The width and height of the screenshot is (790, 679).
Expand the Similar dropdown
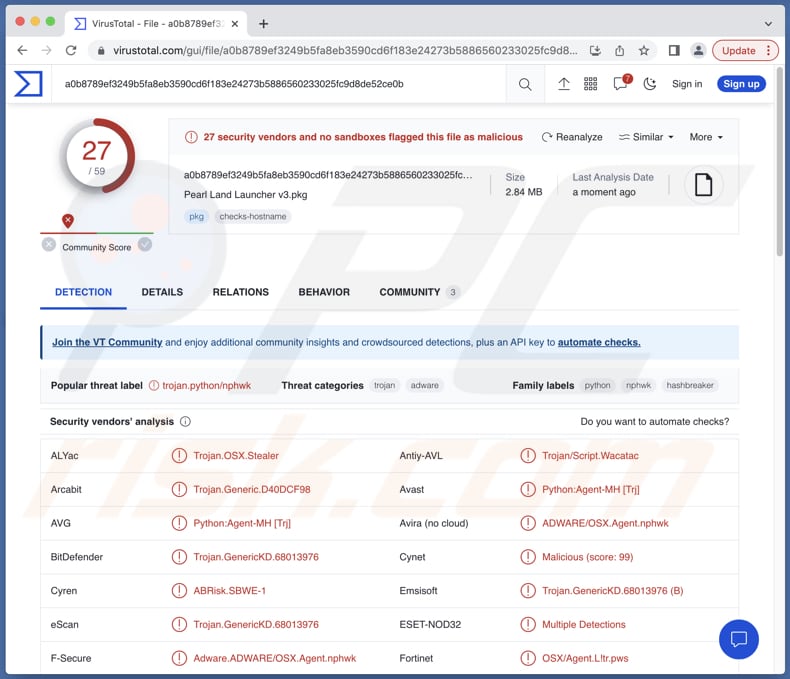pos(646,137)
